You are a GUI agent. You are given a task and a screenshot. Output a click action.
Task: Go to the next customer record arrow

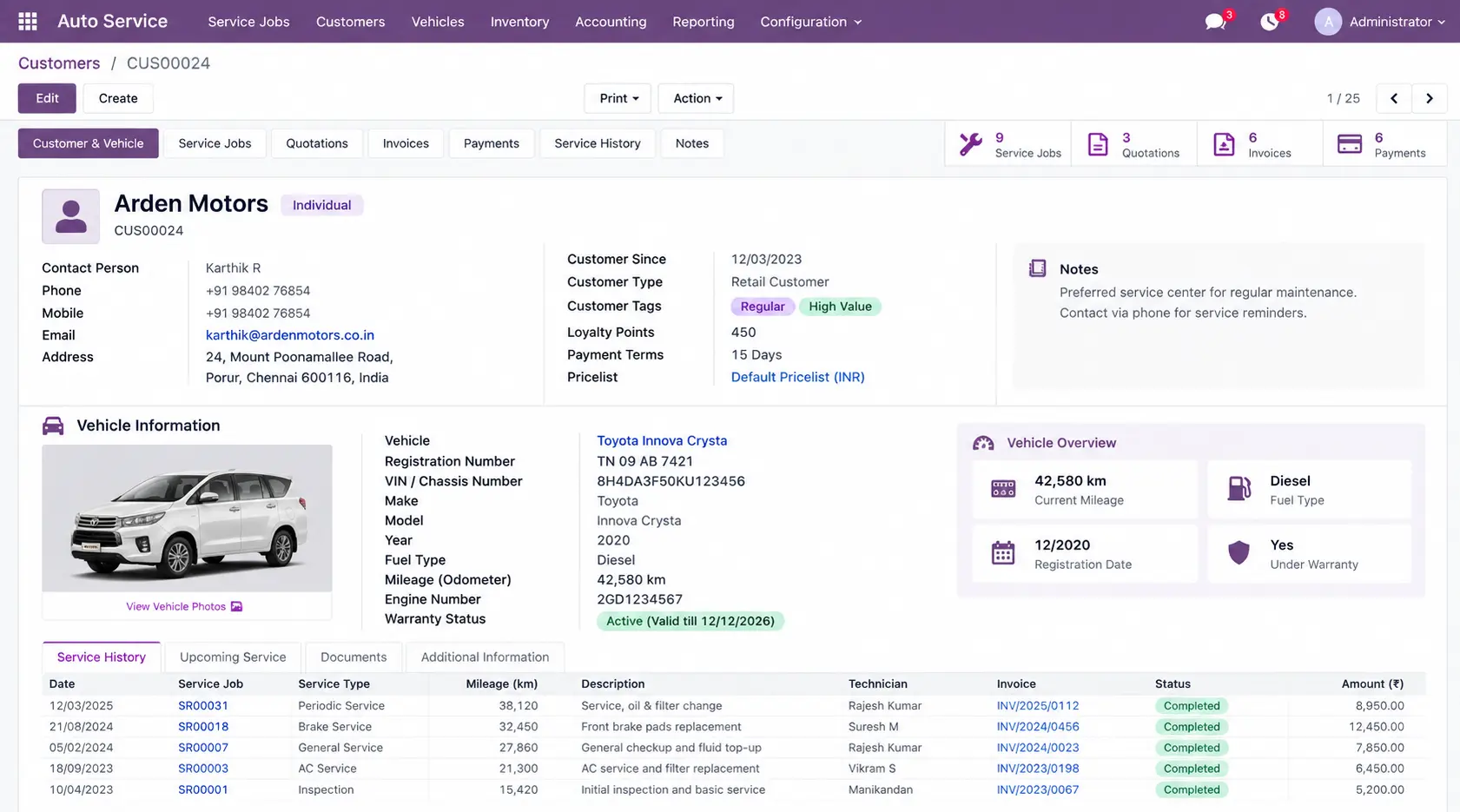point(1430,98)
